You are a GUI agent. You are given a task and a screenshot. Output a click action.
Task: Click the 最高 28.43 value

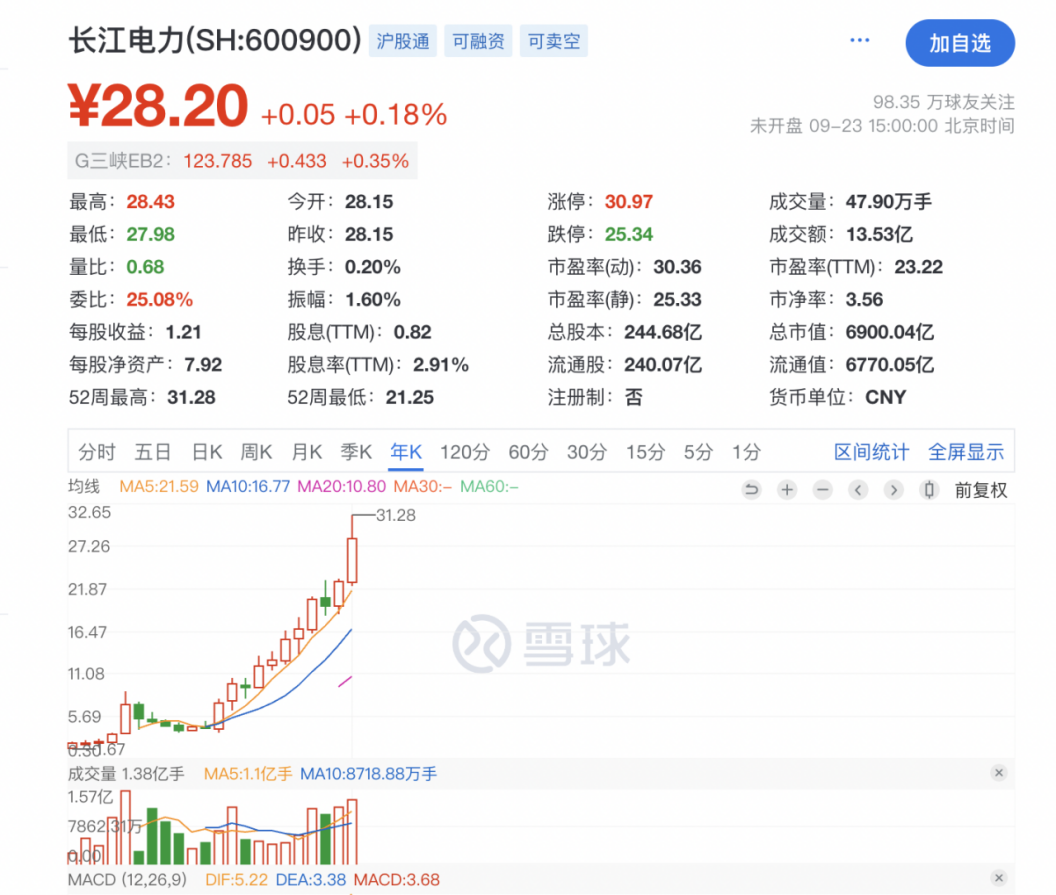pyautogui.click(x=150, y=201)
